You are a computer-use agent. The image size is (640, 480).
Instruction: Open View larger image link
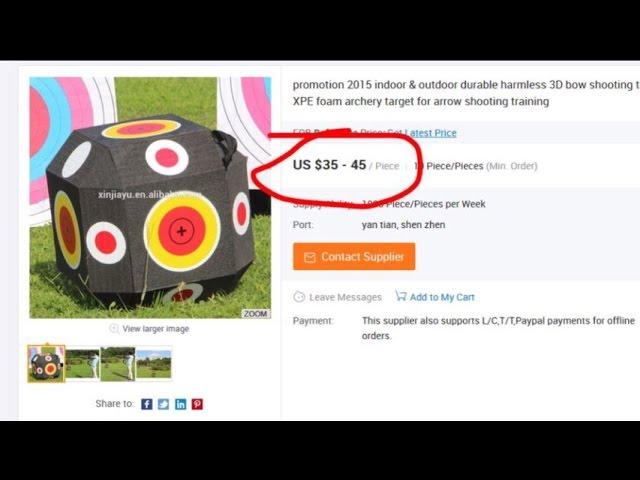pos(156,329)
